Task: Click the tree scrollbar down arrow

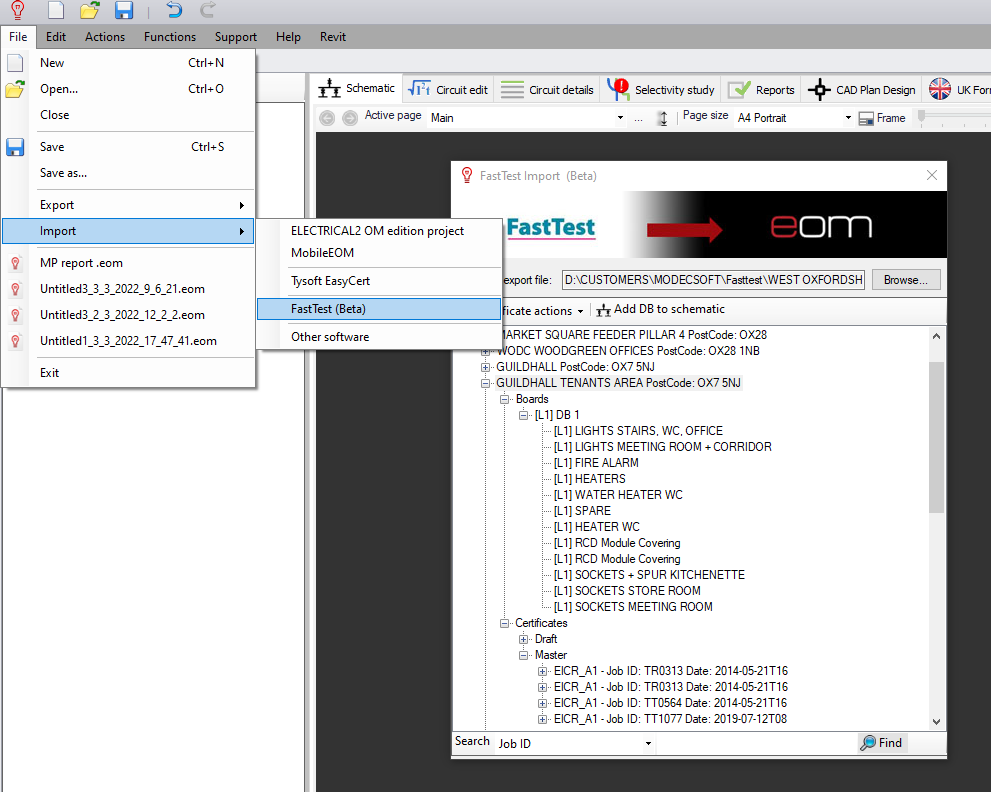Action: (937, 721)
